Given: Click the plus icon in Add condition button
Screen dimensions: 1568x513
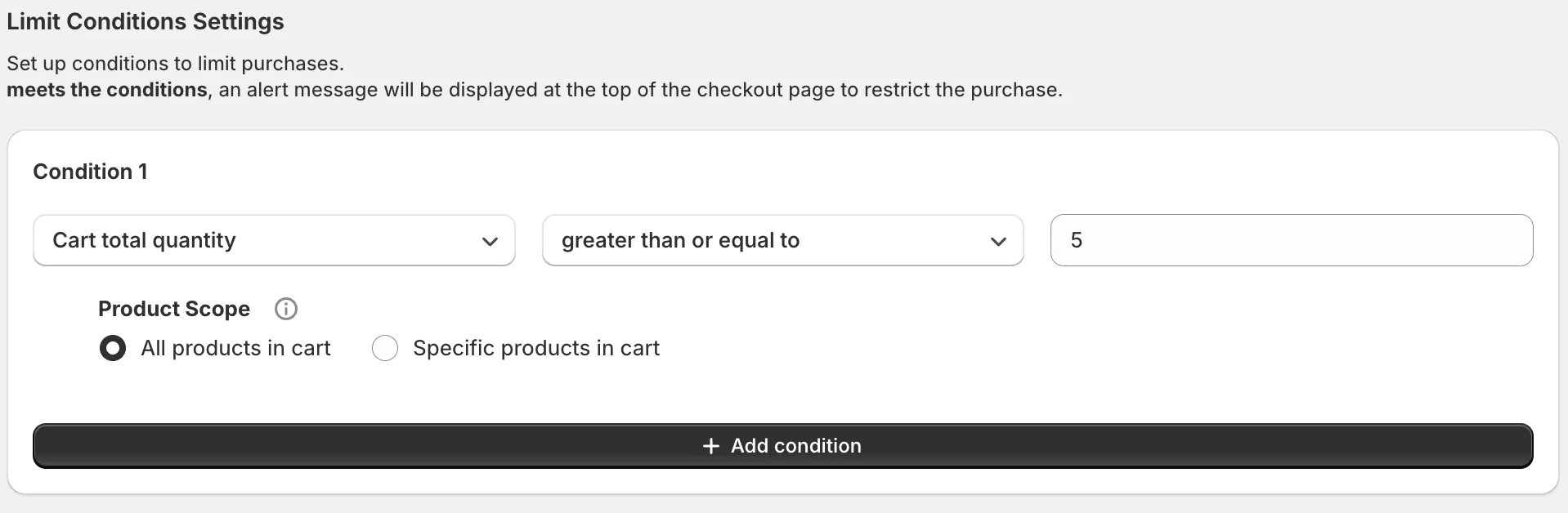Looking at the screenshot, I should click(710, 446).
